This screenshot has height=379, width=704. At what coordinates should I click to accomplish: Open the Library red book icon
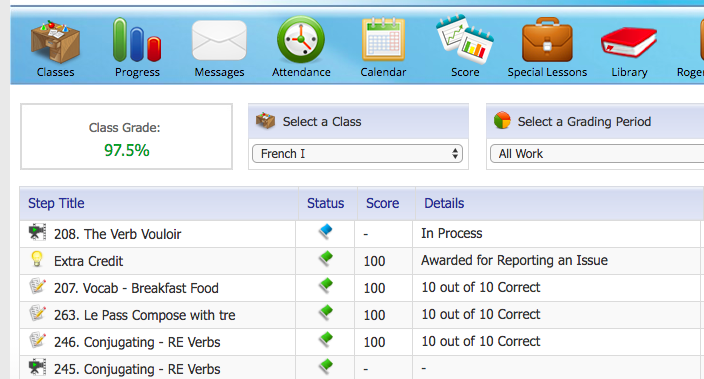pyautogui.click(x=629, y=43)
